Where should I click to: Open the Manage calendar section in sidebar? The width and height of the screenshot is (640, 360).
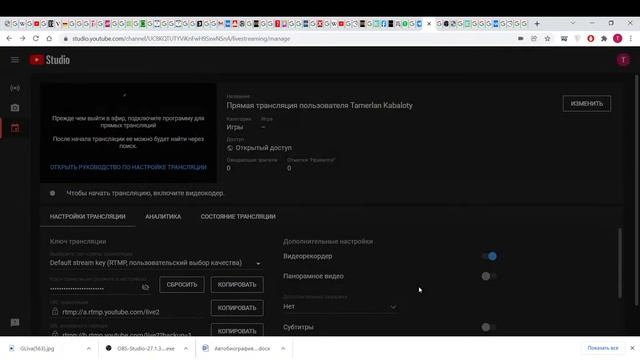[x=15, y=128]
